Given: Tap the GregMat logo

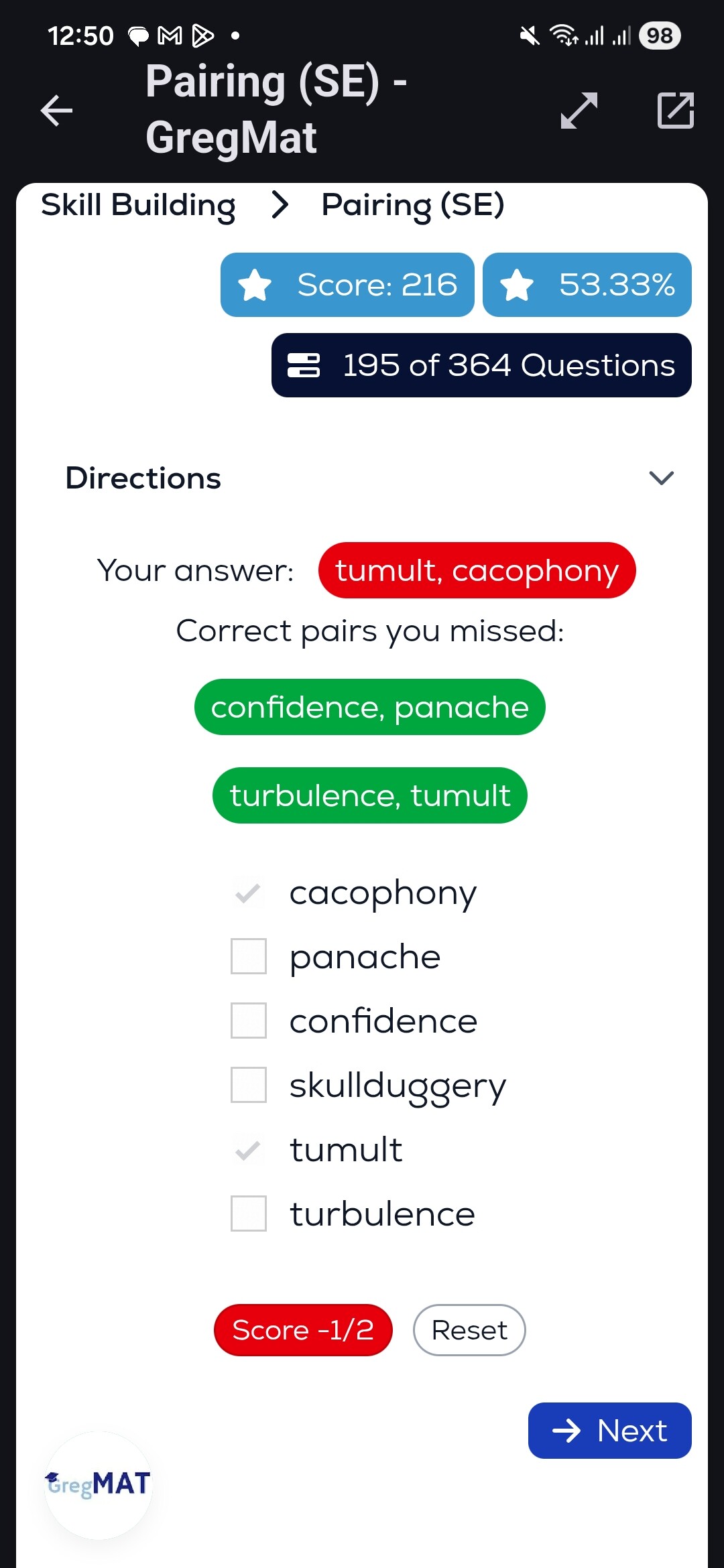Looking at the screenshot, I should 98,1484.
